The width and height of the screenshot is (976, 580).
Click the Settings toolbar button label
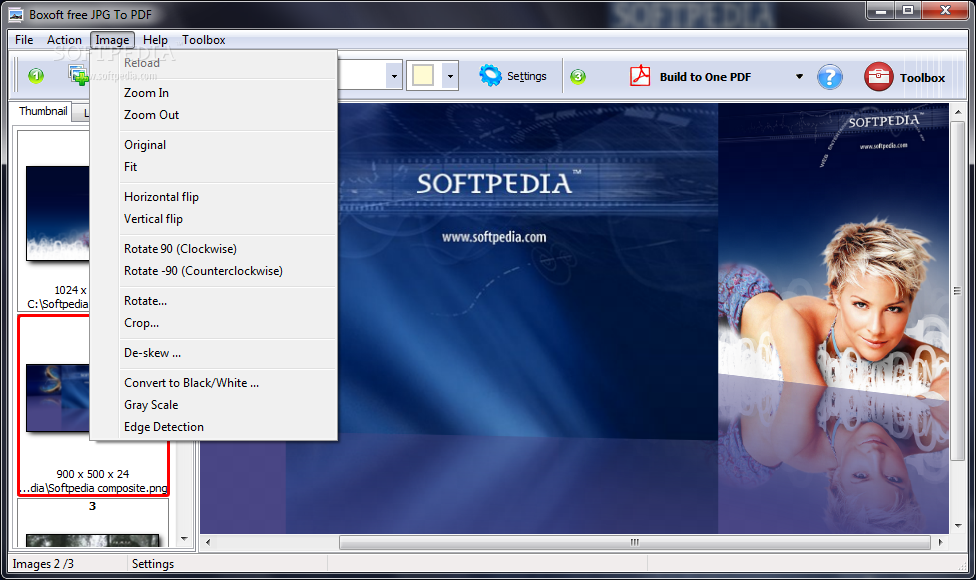(527, 76)
